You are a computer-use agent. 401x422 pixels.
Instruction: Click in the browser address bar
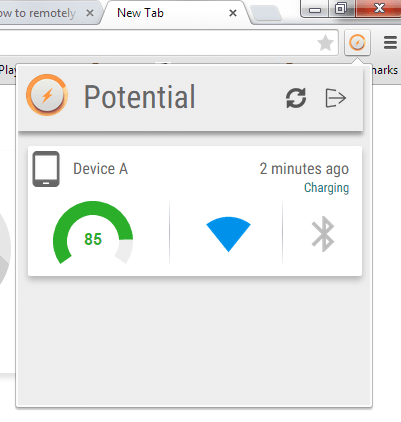[157, 43]
